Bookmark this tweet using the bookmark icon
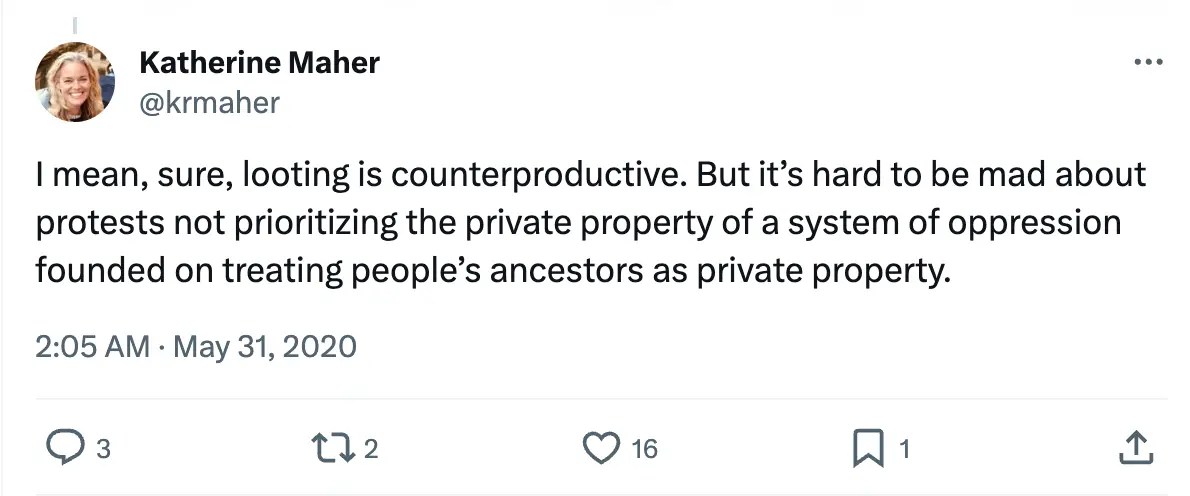The height and width of the screenshot is (496, 1190). coord(866,449)
